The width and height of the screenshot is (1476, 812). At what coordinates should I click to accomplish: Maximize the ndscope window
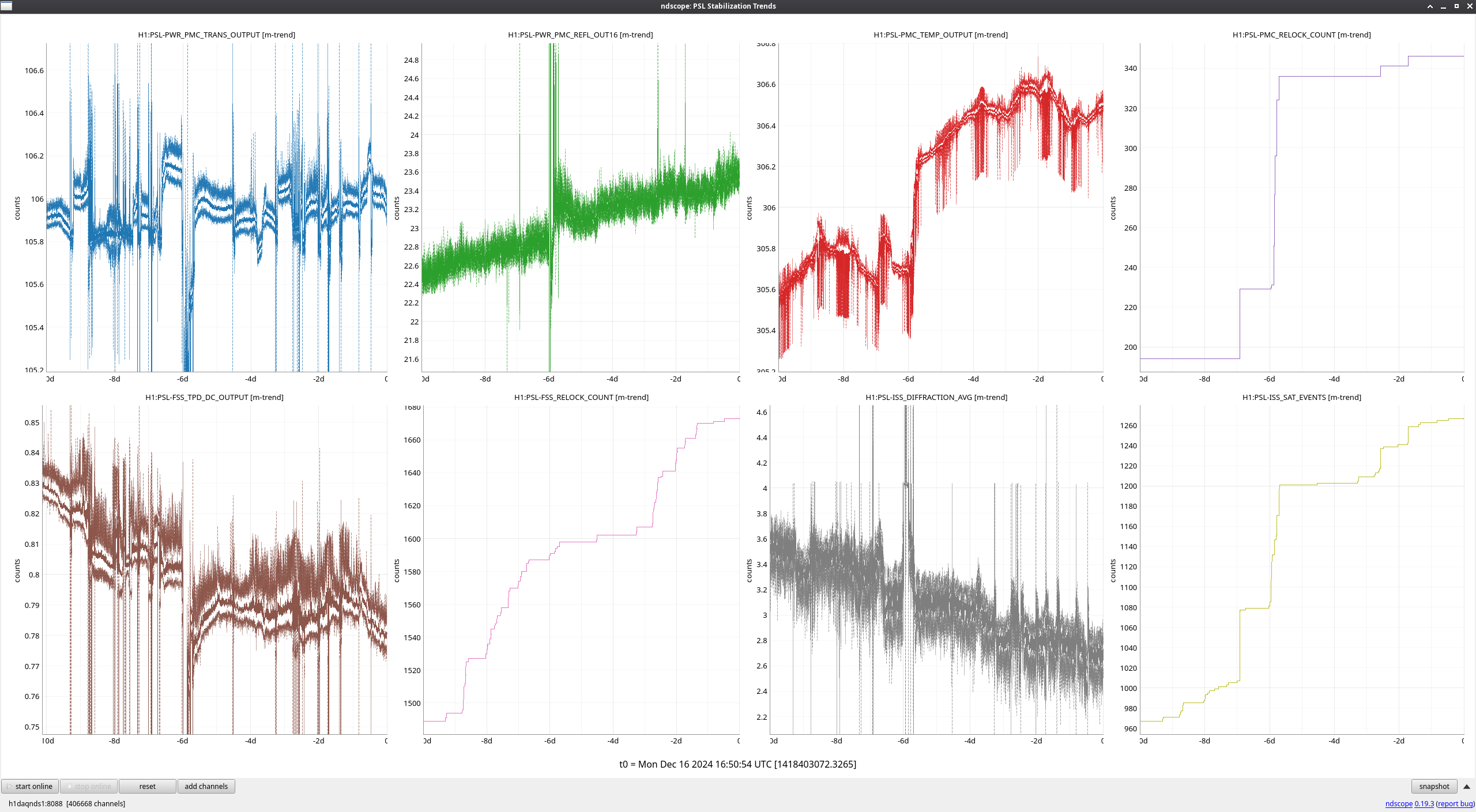pos(1456,6)
